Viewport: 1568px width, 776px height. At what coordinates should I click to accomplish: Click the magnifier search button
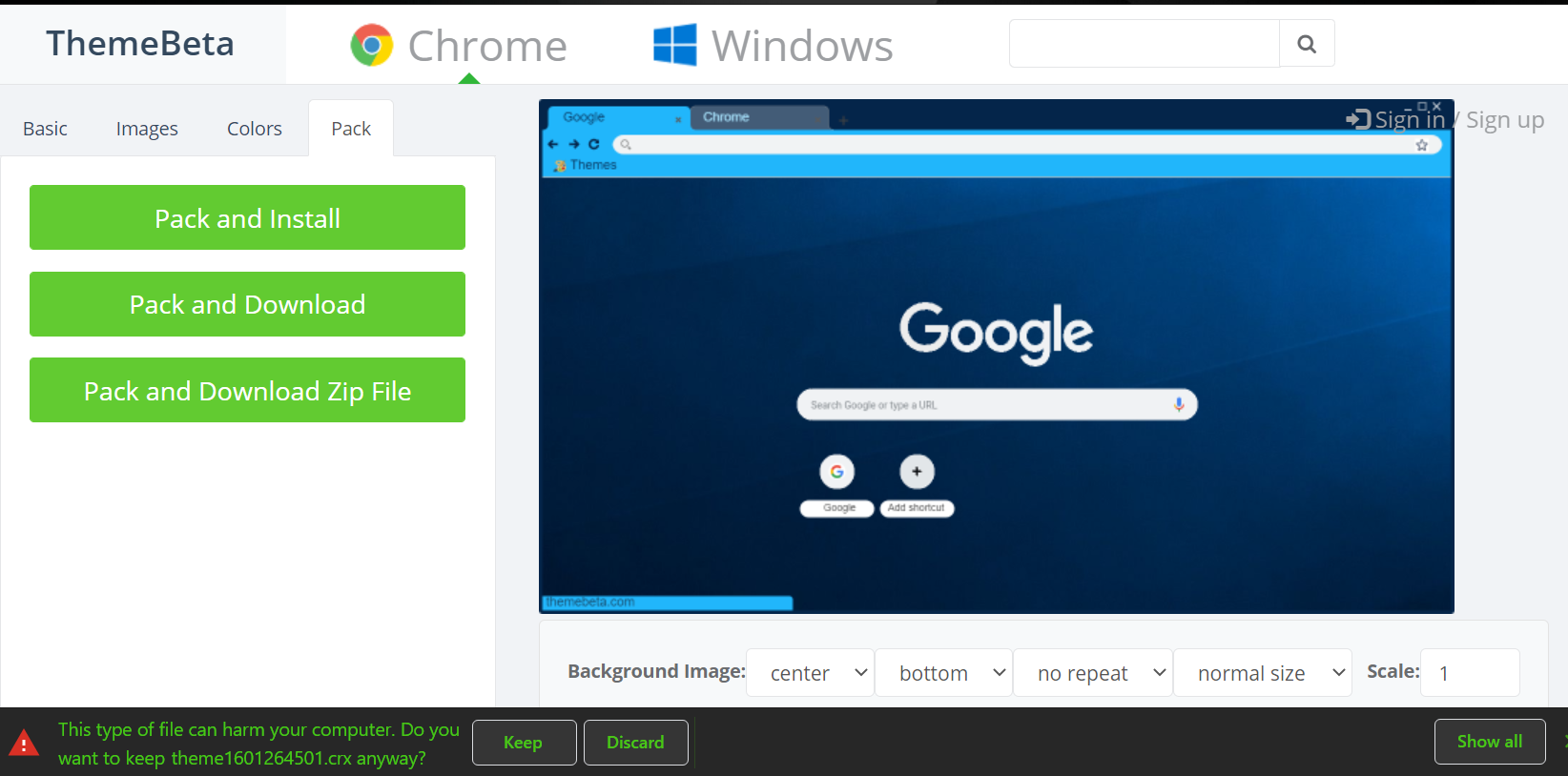click(x=1307, y=44)
